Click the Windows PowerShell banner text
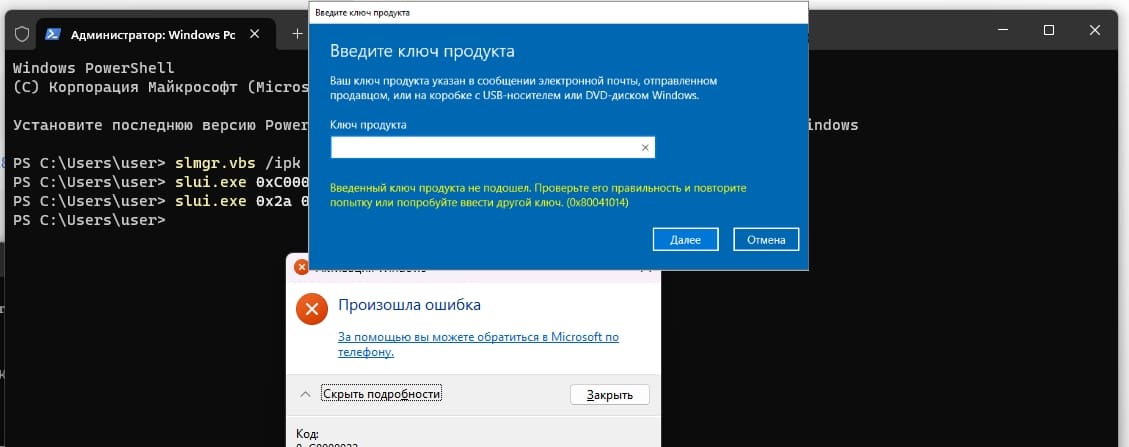Viewport: 1129px width, 447px height. click(94, 68)
